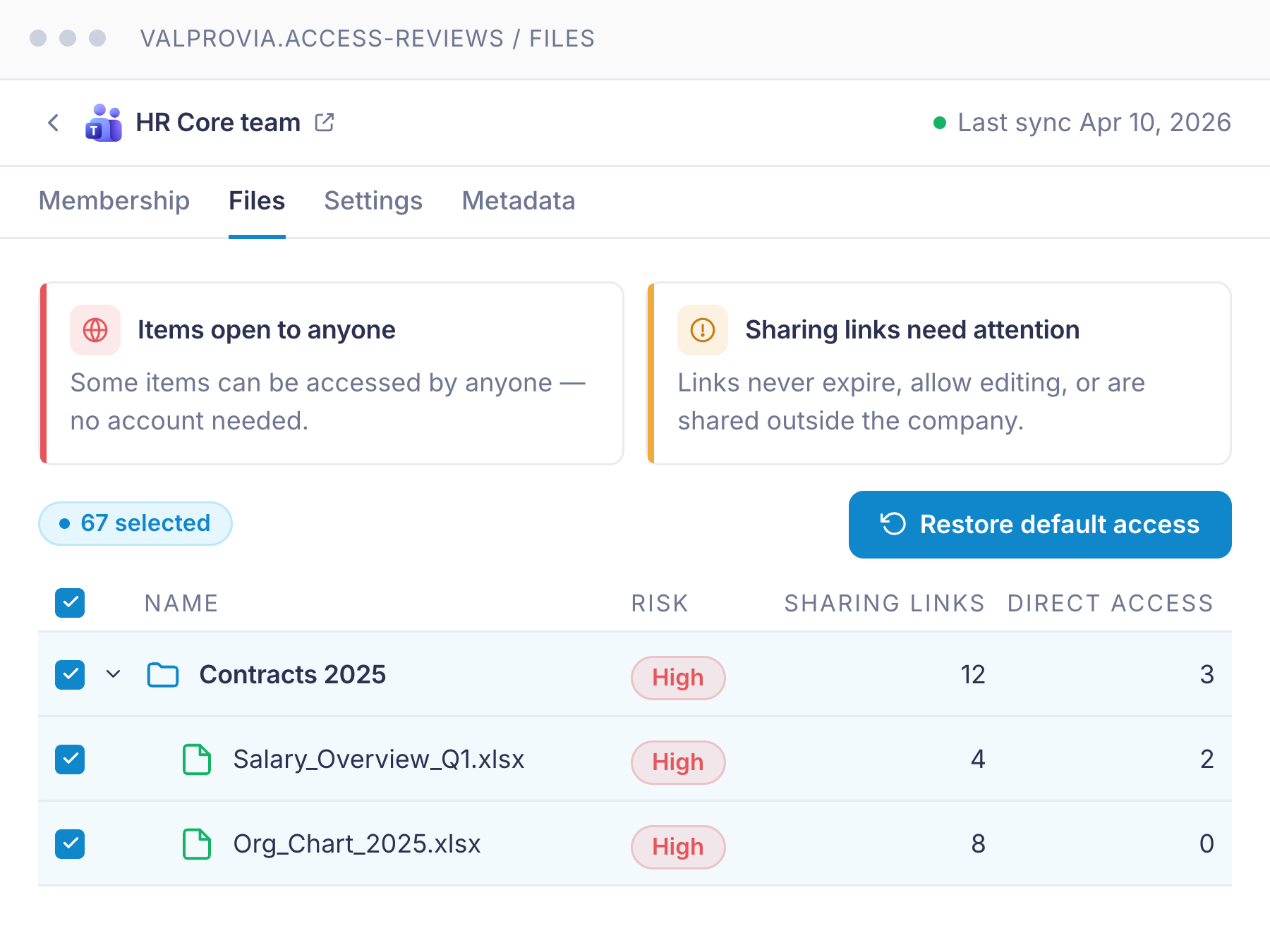This screenshot has height=952, width=1270.
Task: Collapse the Contracts 2025 folder
Action: 113,674
